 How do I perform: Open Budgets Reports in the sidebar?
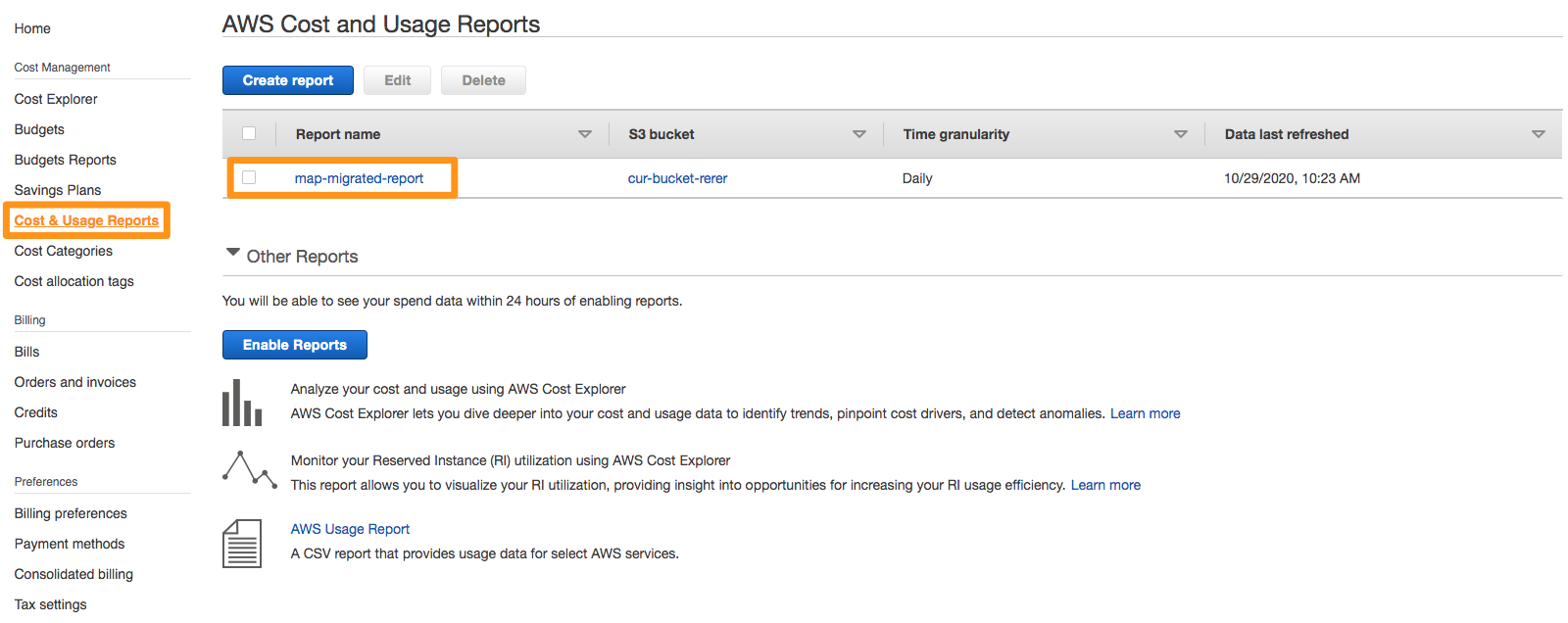pyautogui.click(x=65, y=160)
